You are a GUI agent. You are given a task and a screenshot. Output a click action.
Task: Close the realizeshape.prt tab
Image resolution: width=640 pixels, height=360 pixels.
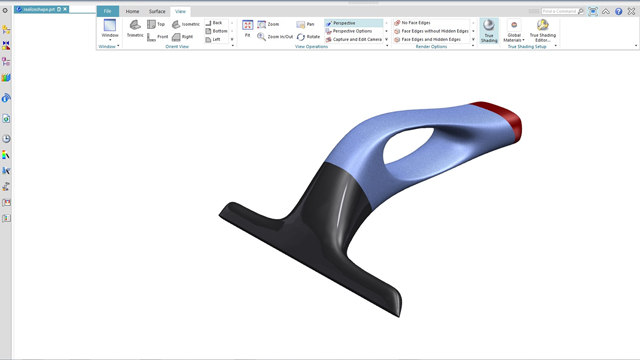pos(65,9)
